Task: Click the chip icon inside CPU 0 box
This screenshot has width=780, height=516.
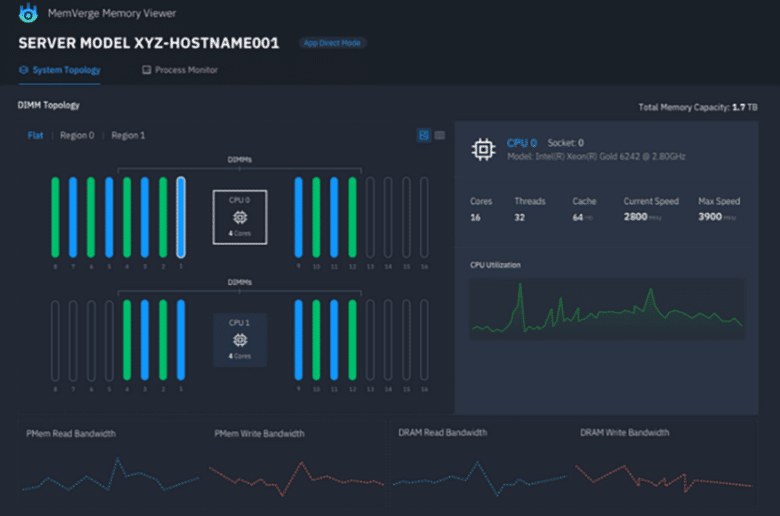Action: click(x=240, y=217)
